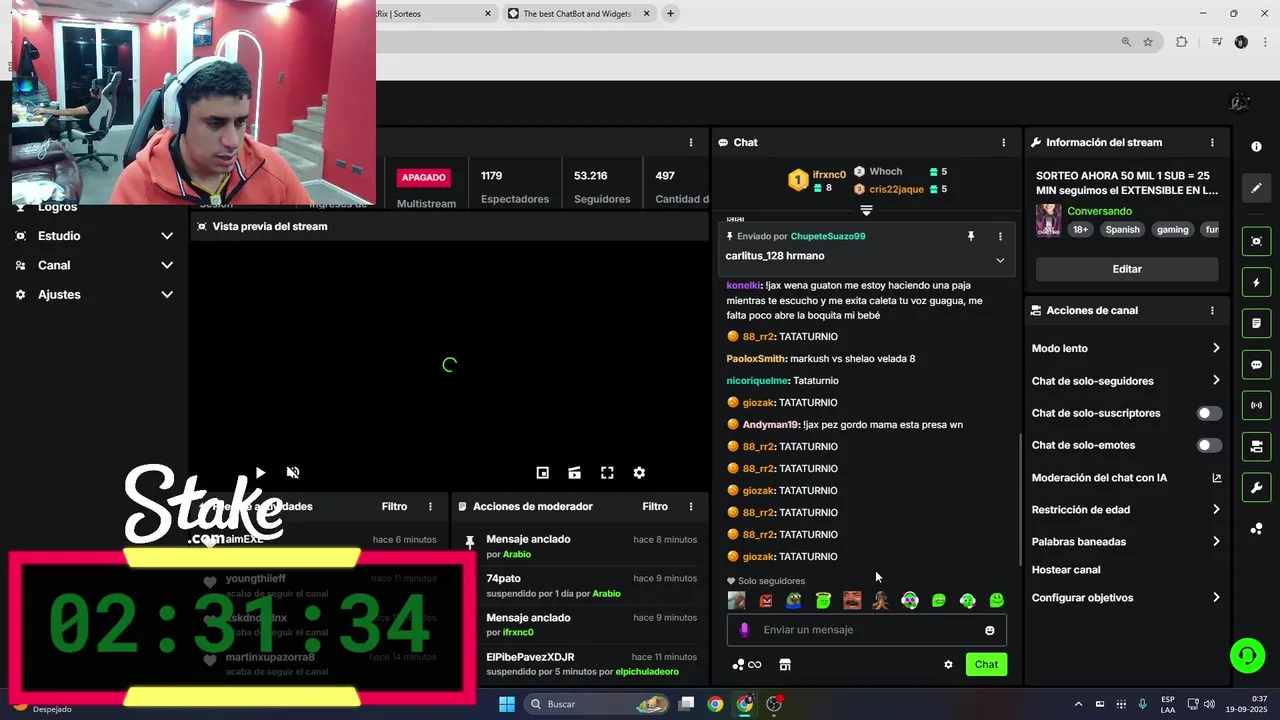Image resolution: width=1280 pixels, height=720 pixels.
Task: Open chat settings gear beside Chat button
Action: click(x=948, y=664)
